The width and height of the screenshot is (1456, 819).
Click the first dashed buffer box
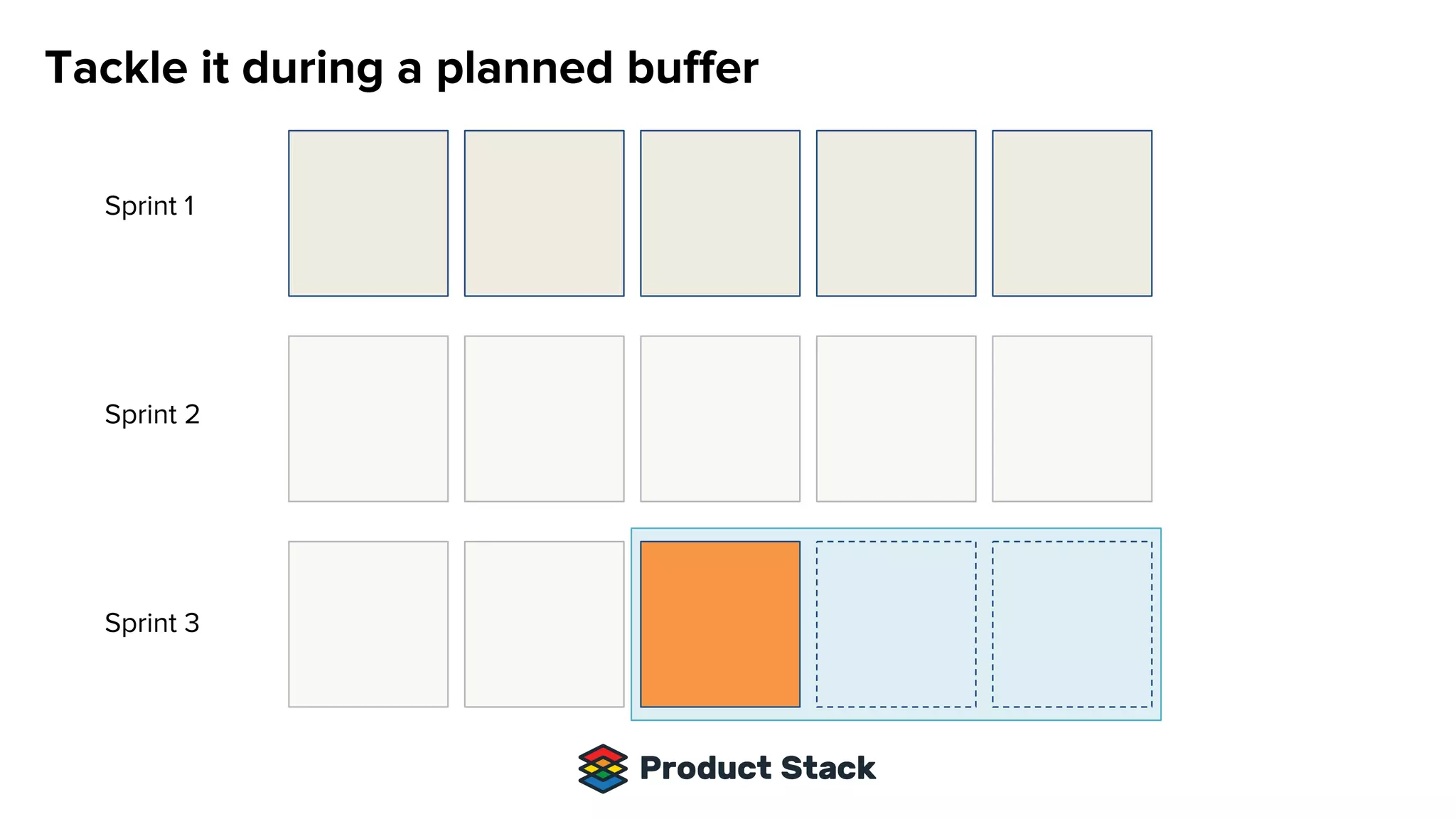[896, 624]
